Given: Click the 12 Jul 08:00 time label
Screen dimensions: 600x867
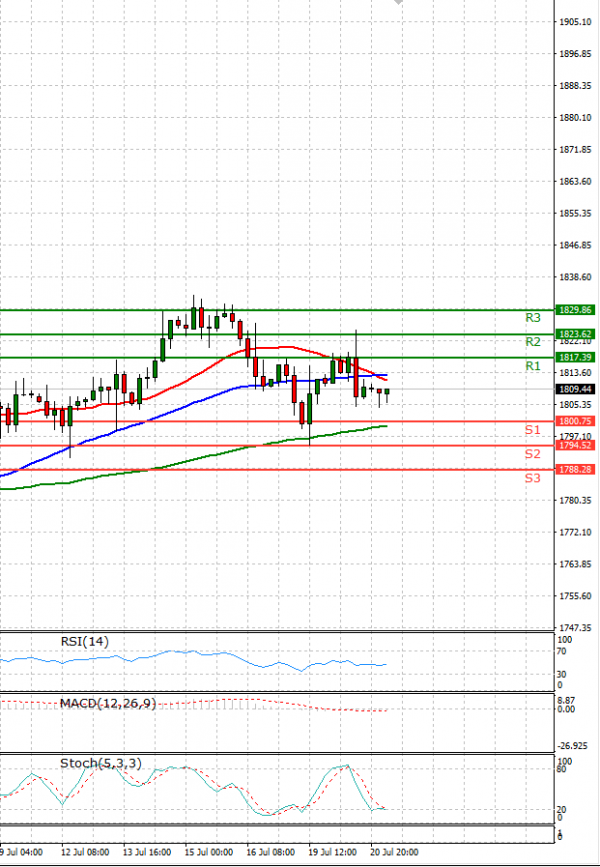Looking at the screenshot, I should (x=85, y=853).
